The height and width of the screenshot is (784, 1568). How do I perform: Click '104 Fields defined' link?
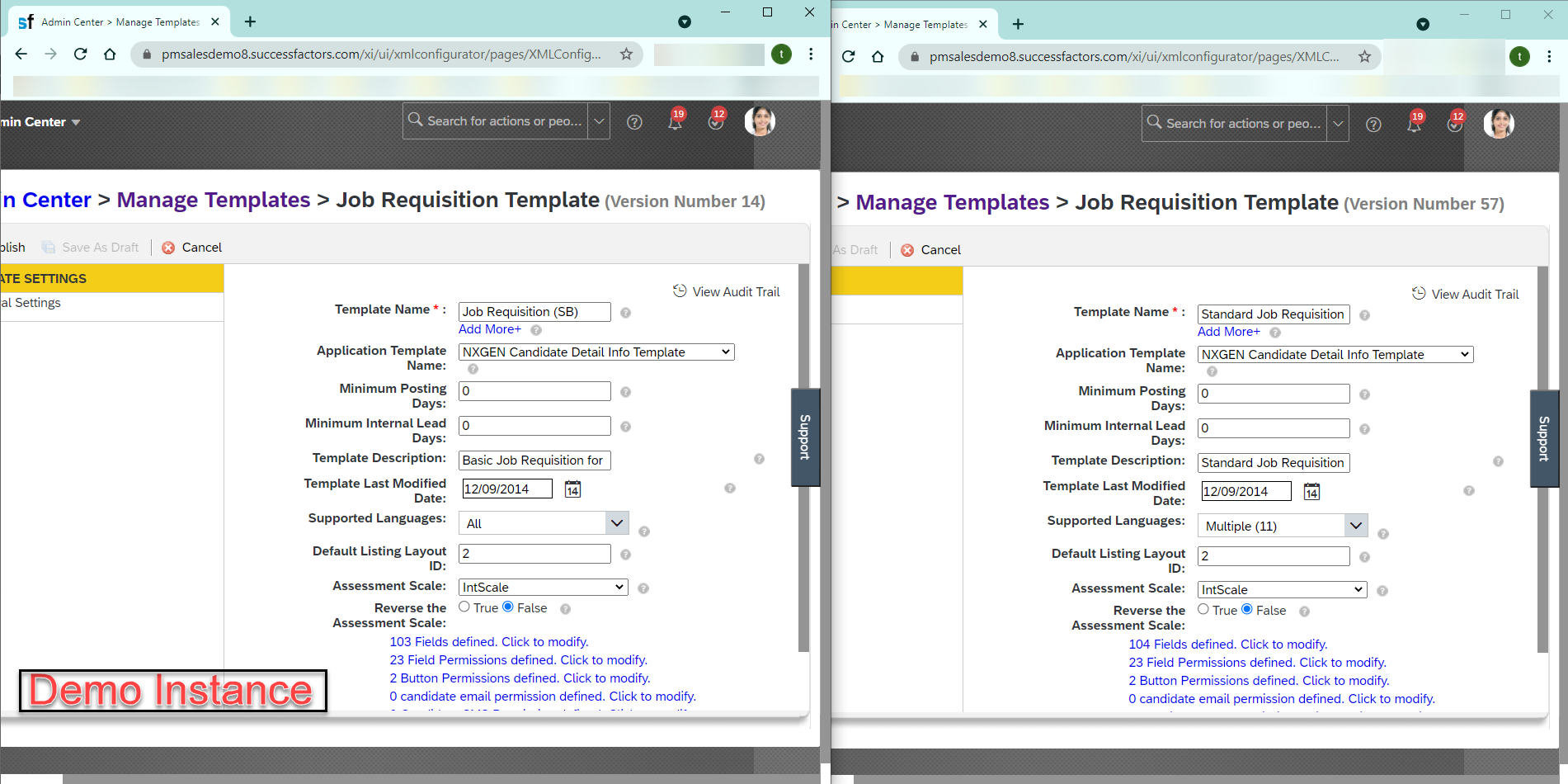[1228, 645]
